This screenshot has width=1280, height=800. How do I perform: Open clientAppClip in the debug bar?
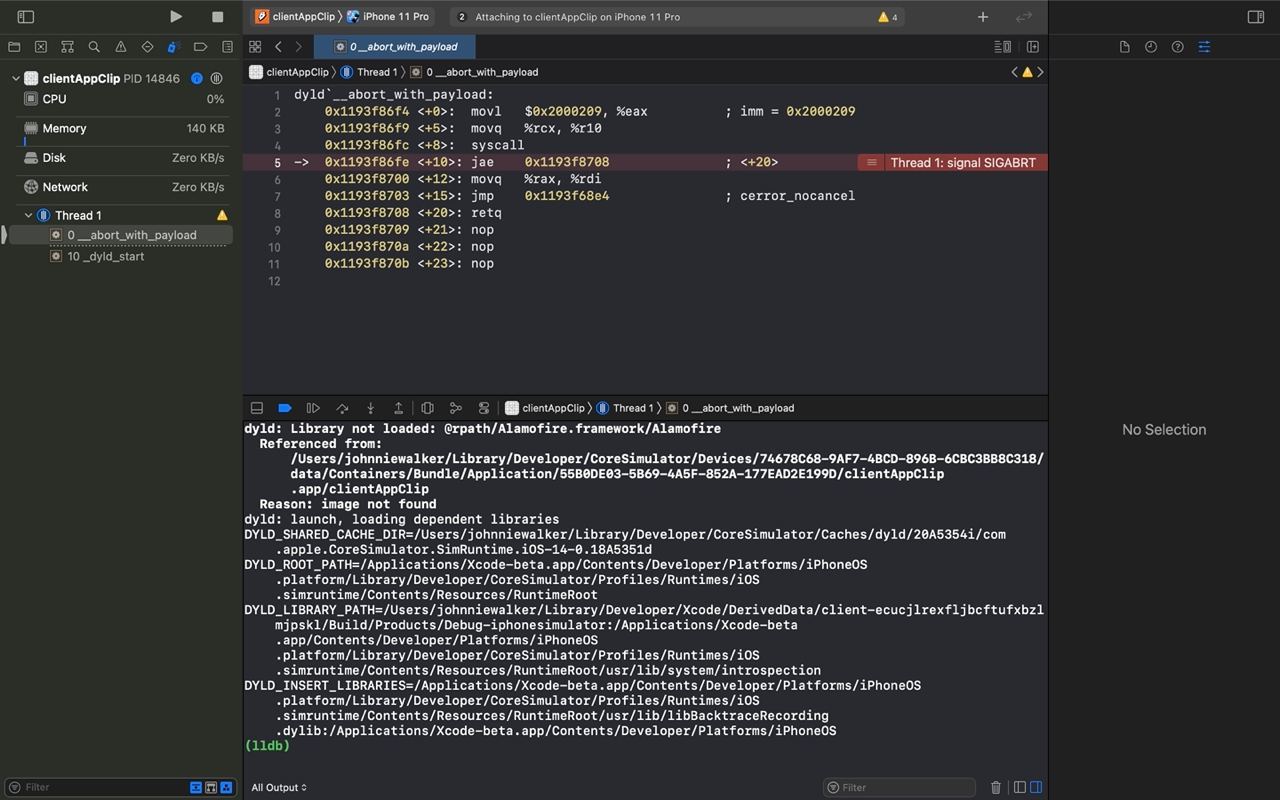click(x=545, y=408)
